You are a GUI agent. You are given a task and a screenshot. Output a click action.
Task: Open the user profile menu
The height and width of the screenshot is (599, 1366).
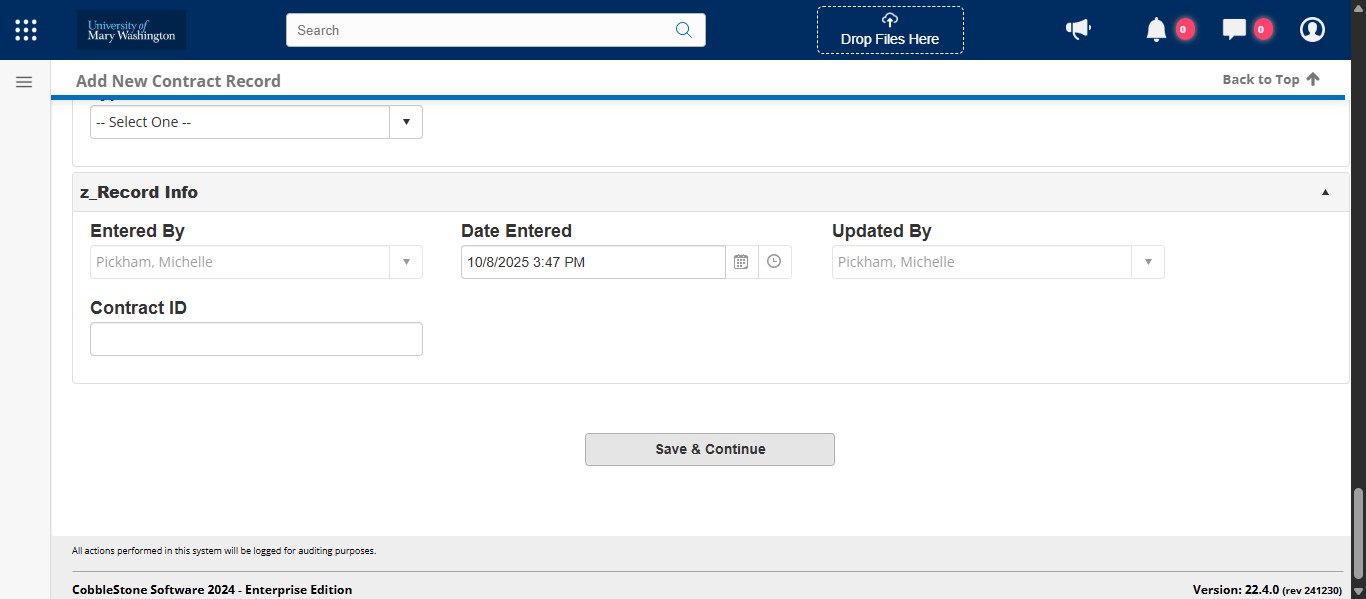click(x=1312, y=30)
